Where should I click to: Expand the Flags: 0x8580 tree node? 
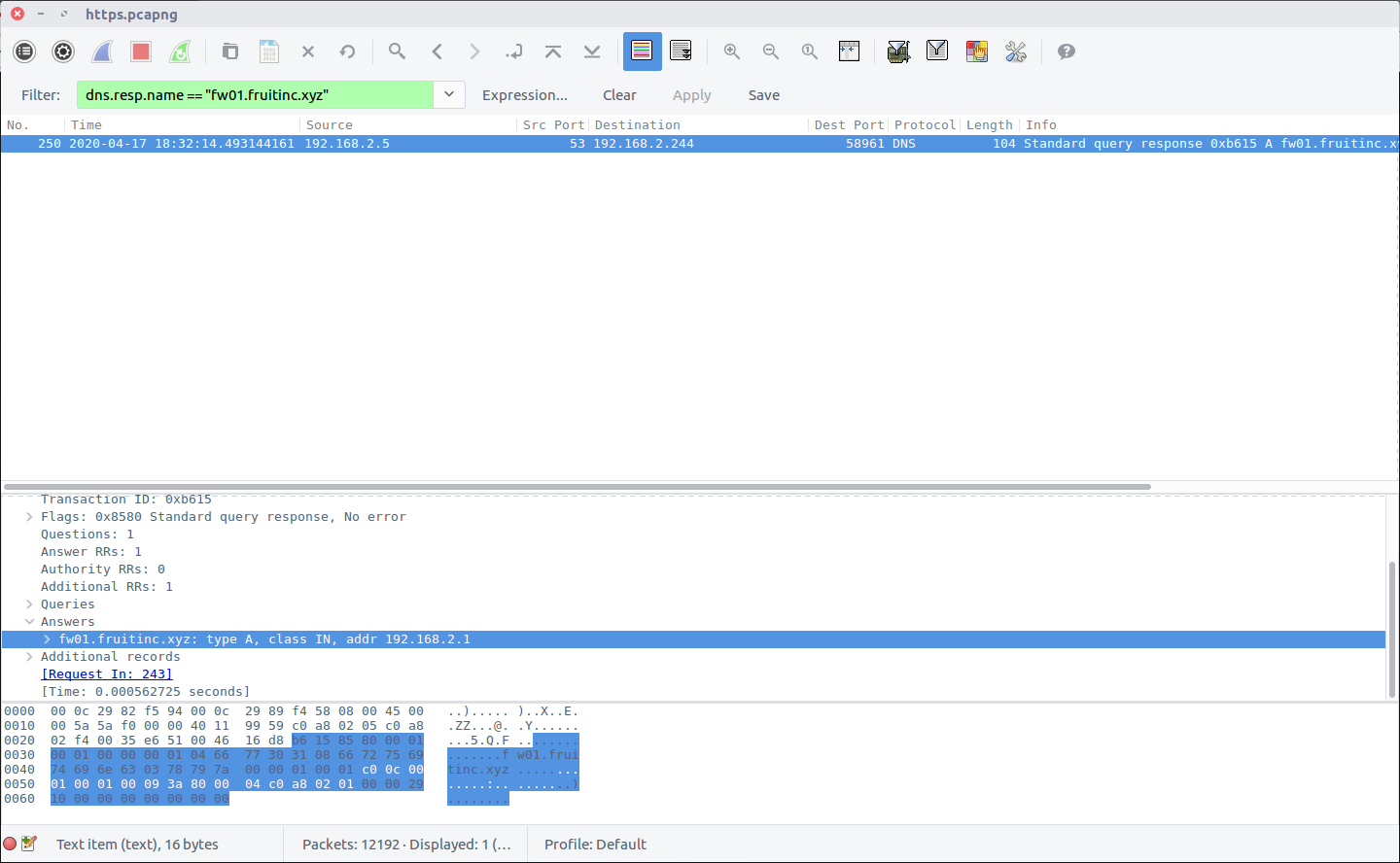29,517
